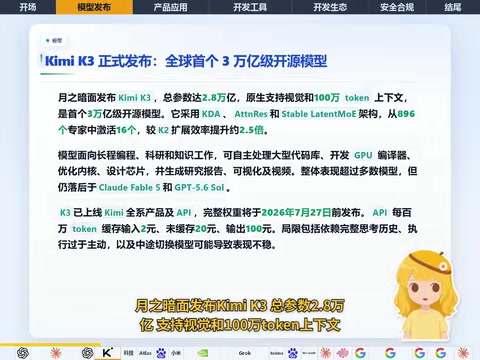Open the 开场 section tab
Viewport: 480px width, 360px height.
[28, 7]
